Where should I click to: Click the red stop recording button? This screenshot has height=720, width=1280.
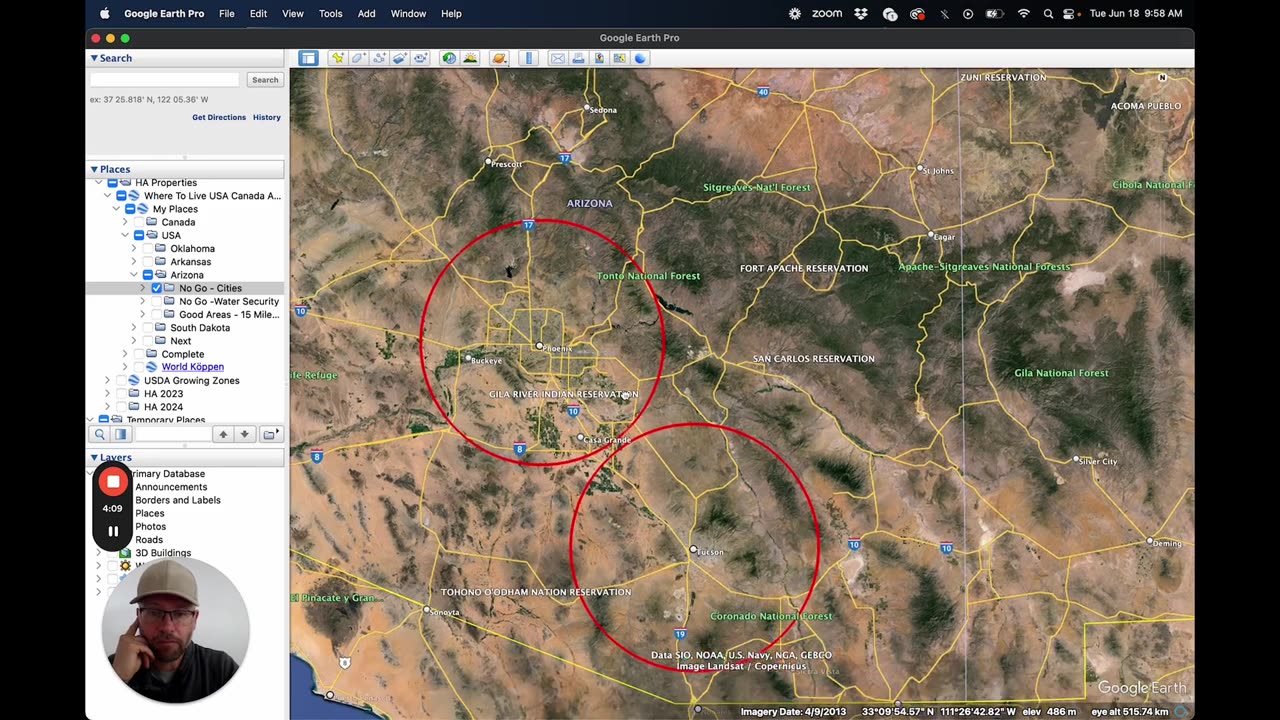pos(113,482)
